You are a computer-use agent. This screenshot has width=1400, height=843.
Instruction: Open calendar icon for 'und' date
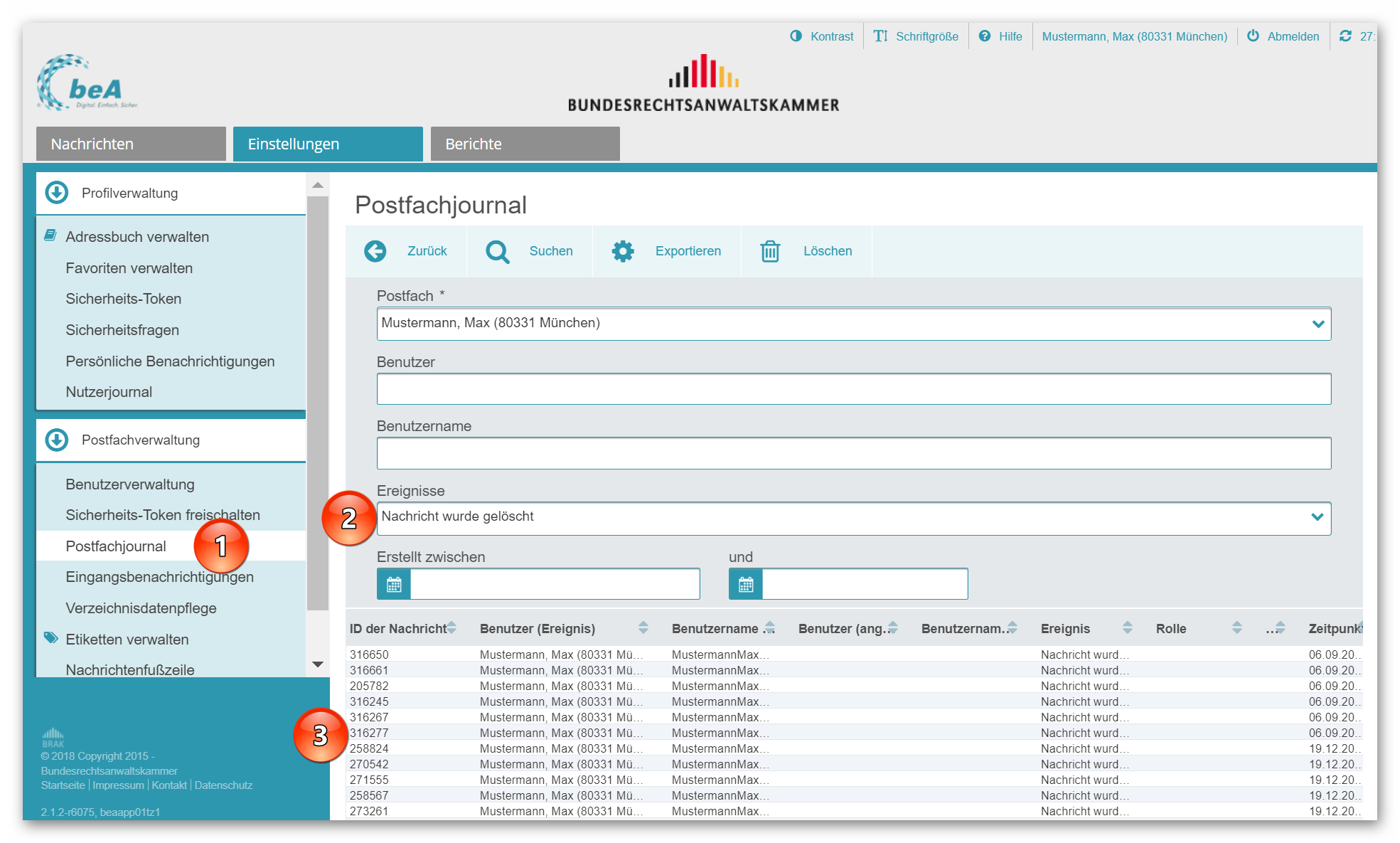pyautogui.click(x=746, y=584)
